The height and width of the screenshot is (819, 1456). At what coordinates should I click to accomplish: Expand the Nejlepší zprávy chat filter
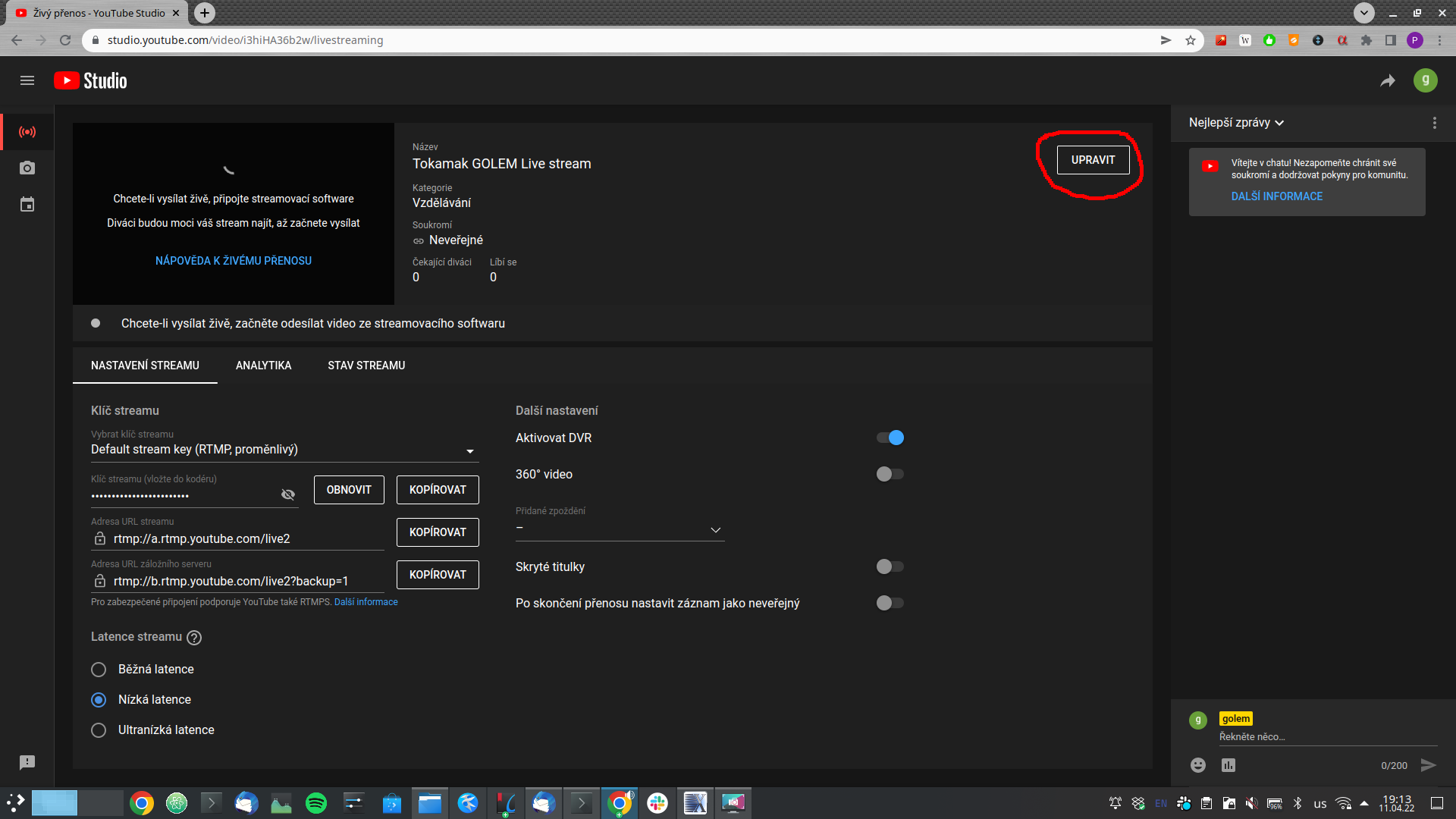pos(1236,123)
